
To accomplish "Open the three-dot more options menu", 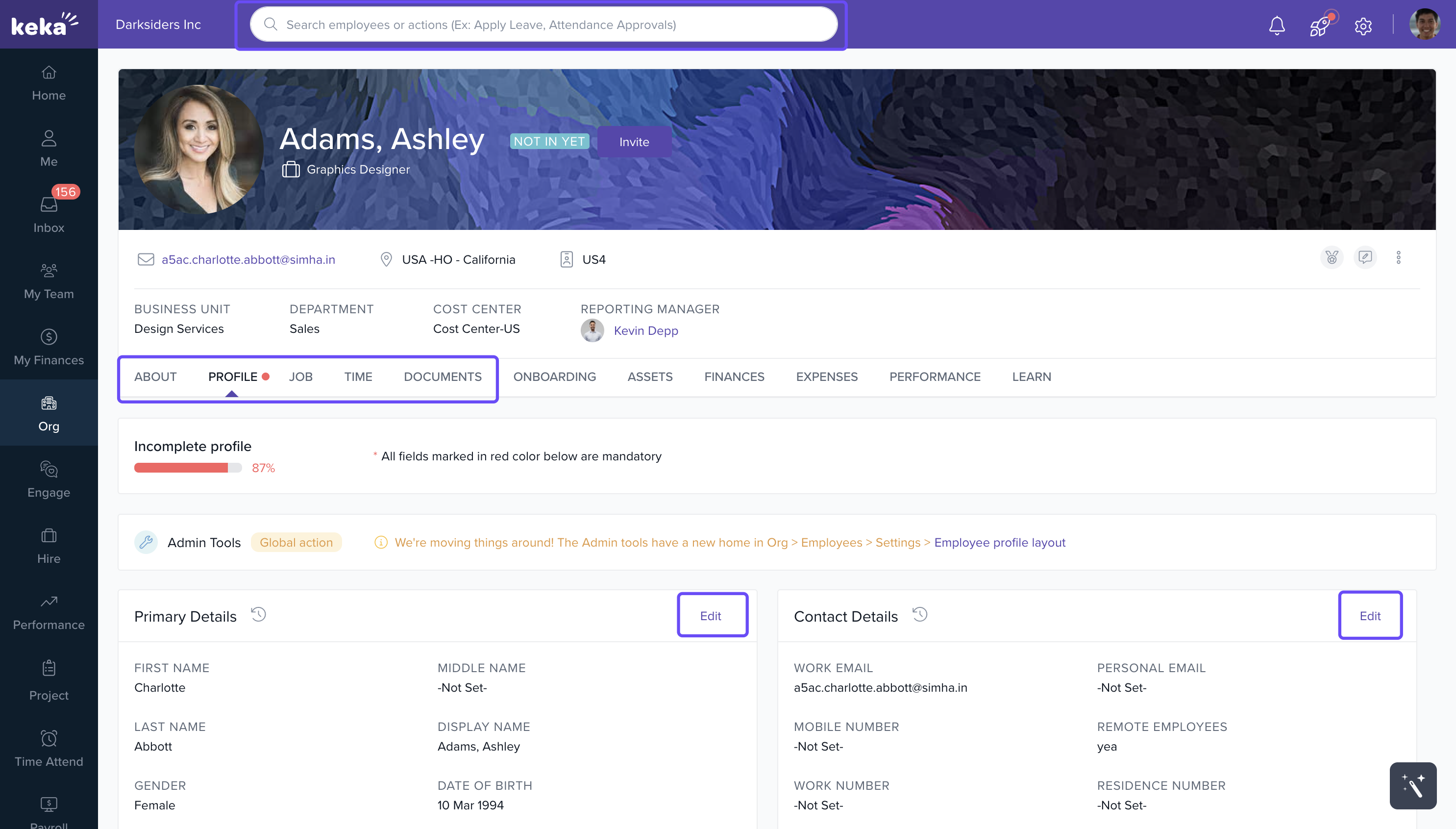I will point(1399,257).
